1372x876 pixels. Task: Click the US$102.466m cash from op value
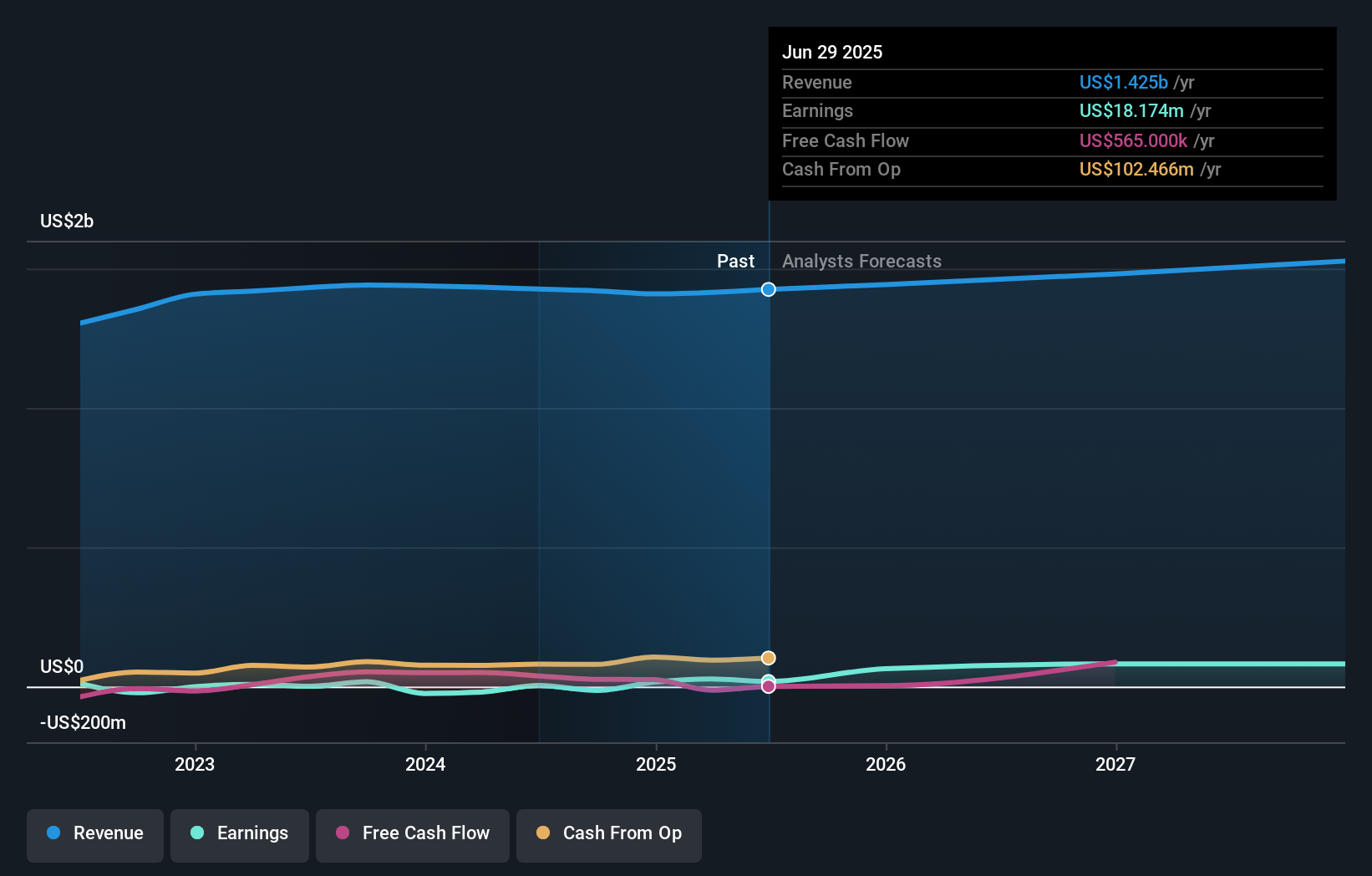click(x=1136, y=169)
